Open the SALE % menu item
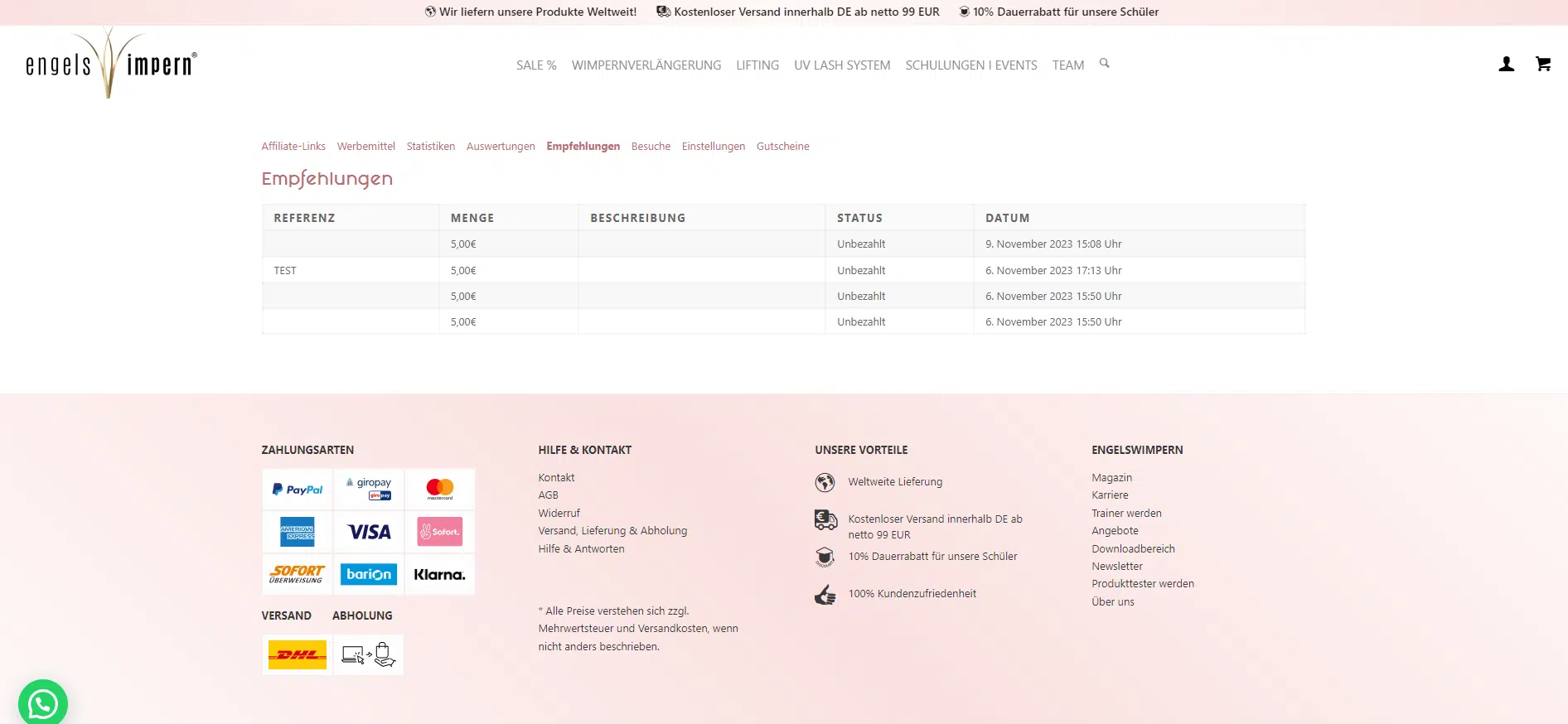1568x724 pixels. pos(535,65)
